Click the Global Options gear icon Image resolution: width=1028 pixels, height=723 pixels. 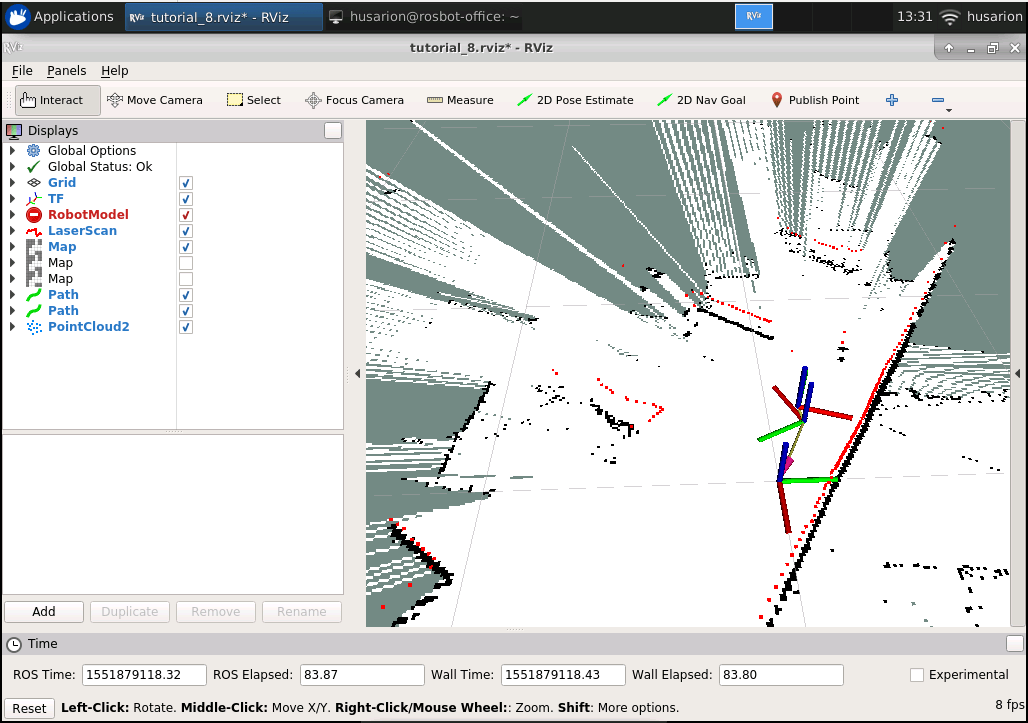pyautogui.click(x=33, y=151)
